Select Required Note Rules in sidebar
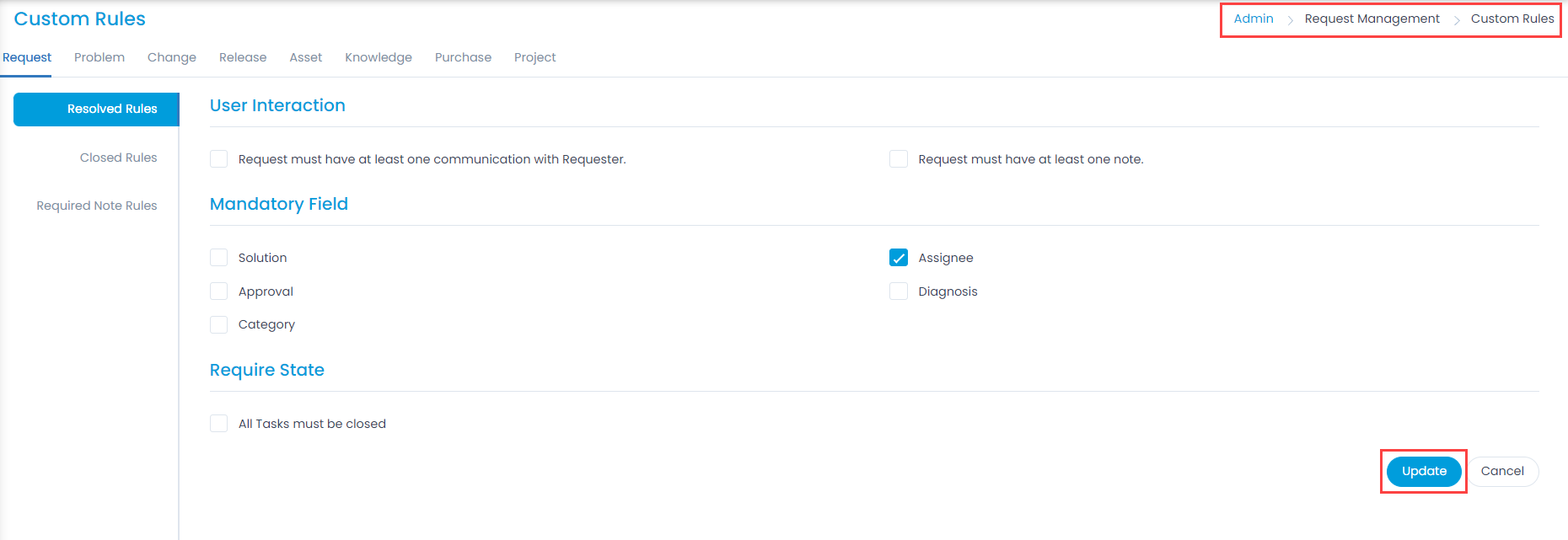Image resolution: width=1568 pixels, height=540 pixels. [97, 206]
